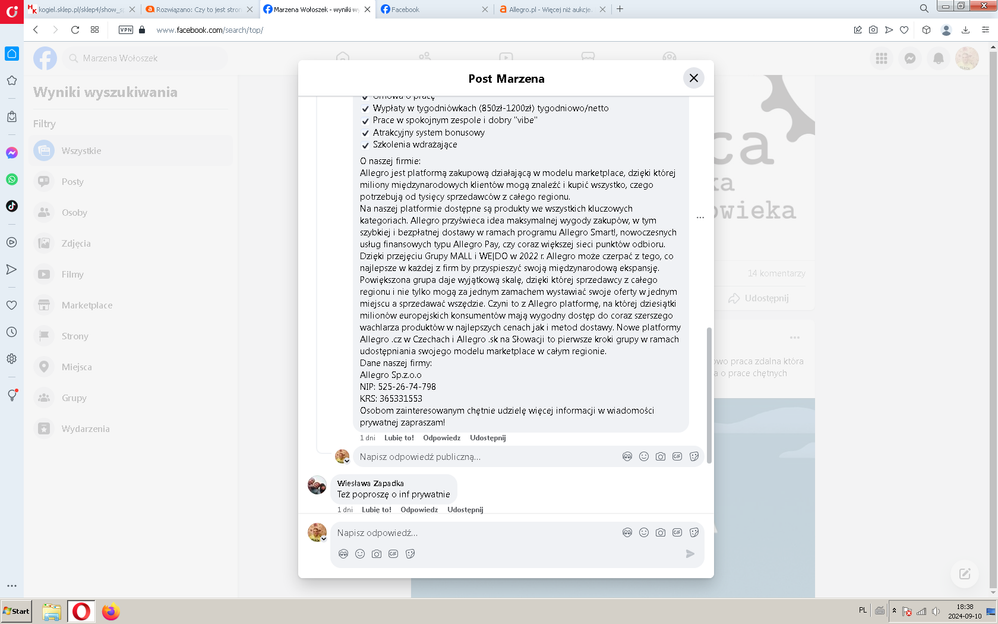Open WhatsApp in the Opera sidebar
This screenshot has width=998, height=624.
pyautogui.click(x=12, y=179)
